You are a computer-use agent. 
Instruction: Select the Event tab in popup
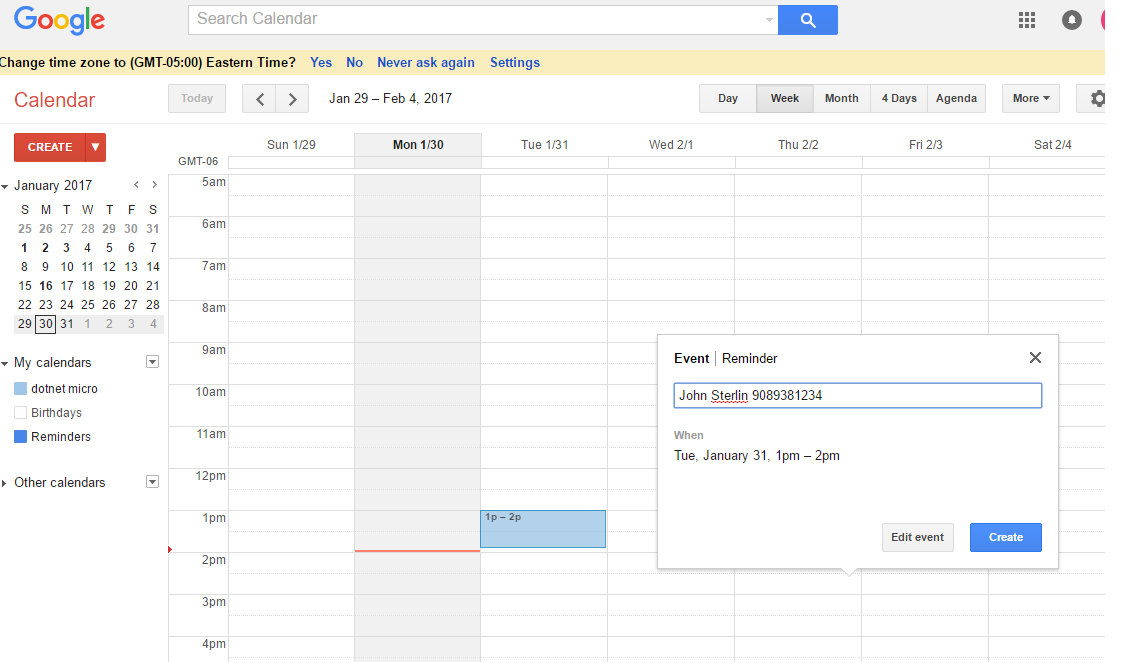691,358
